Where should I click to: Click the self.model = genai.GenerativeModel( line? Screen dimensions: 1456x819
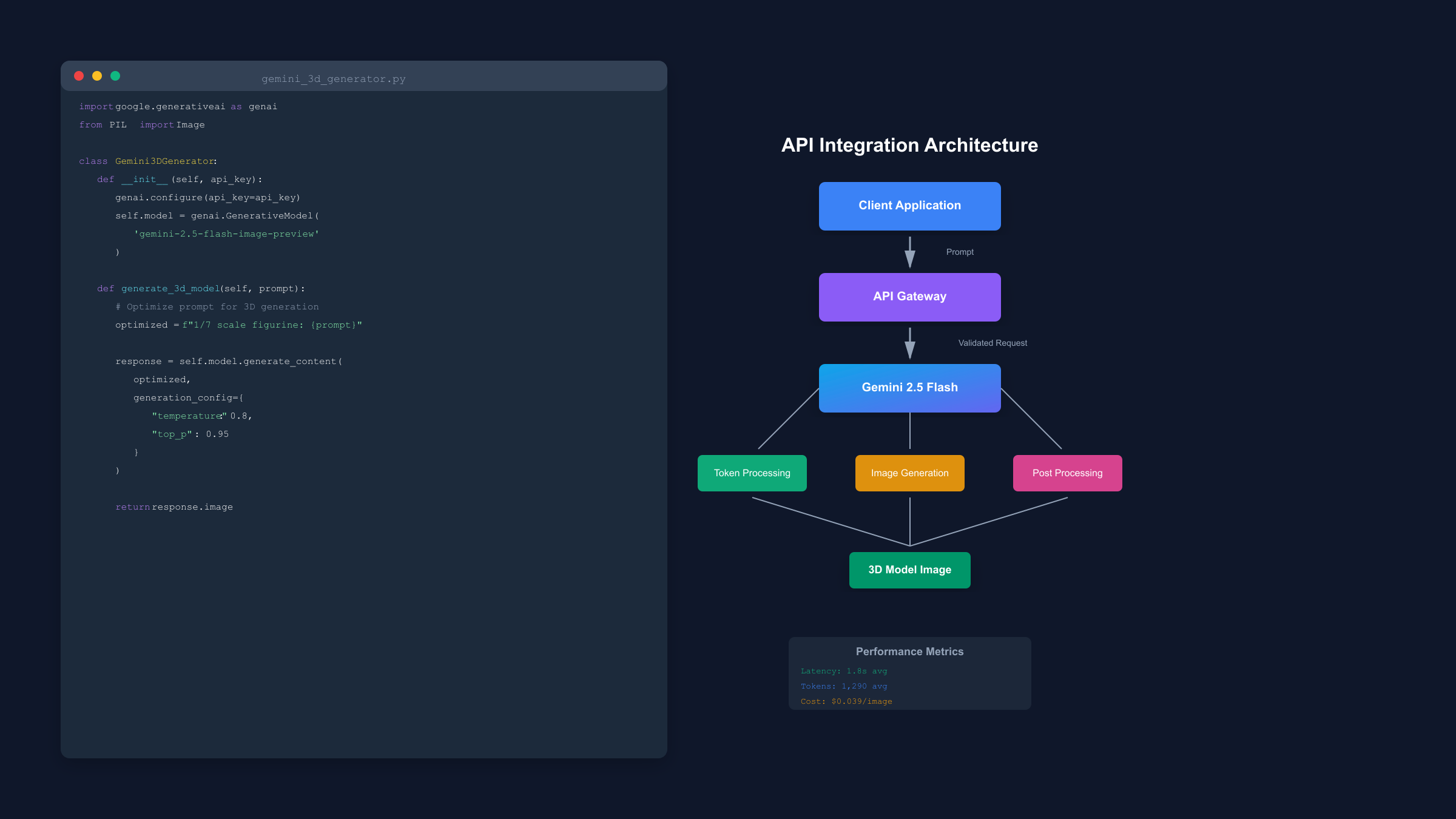coord(217,216)
